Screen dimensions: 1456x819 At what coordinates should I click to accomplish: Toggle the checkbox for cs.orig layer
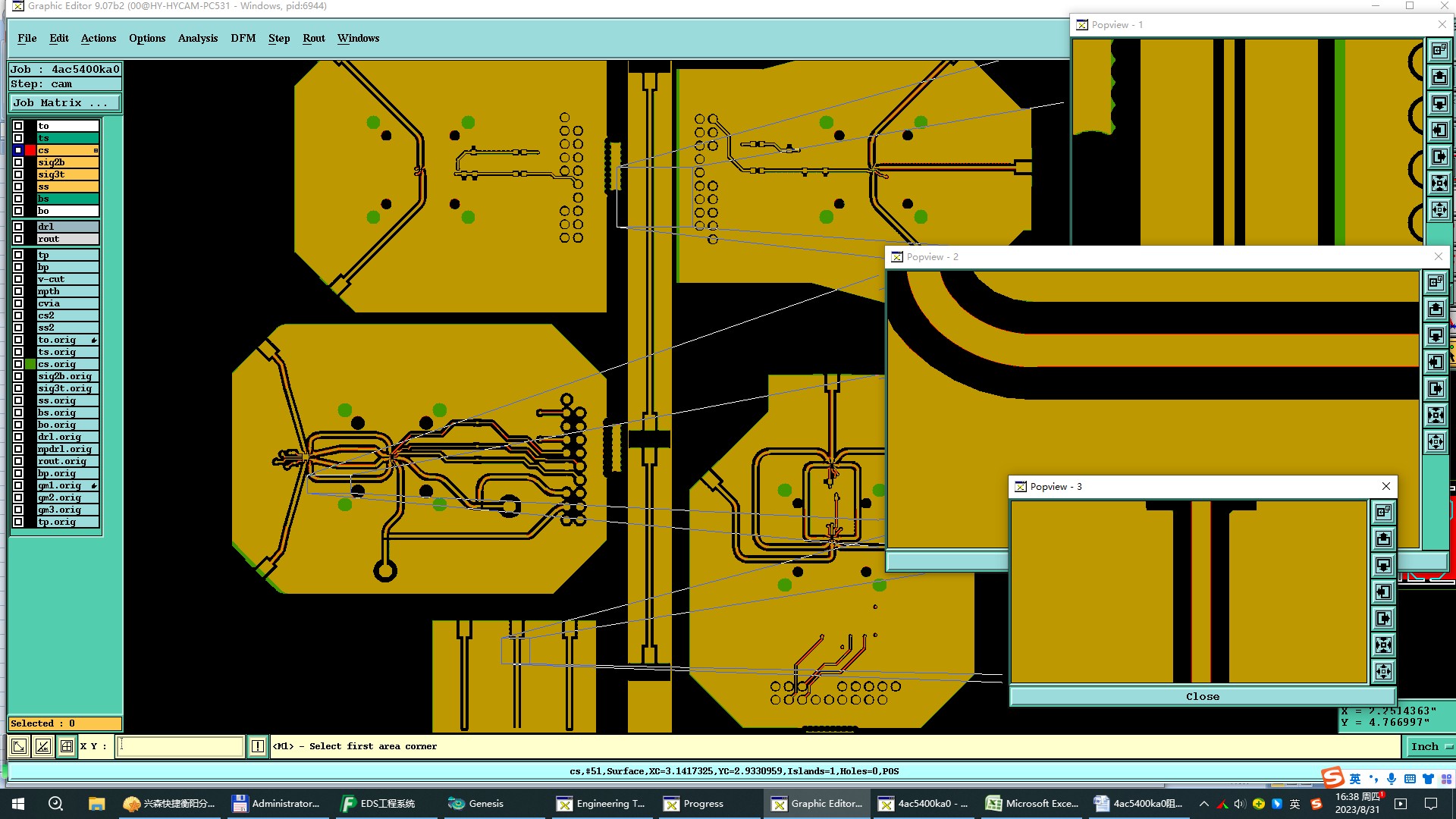coord(18,364)
